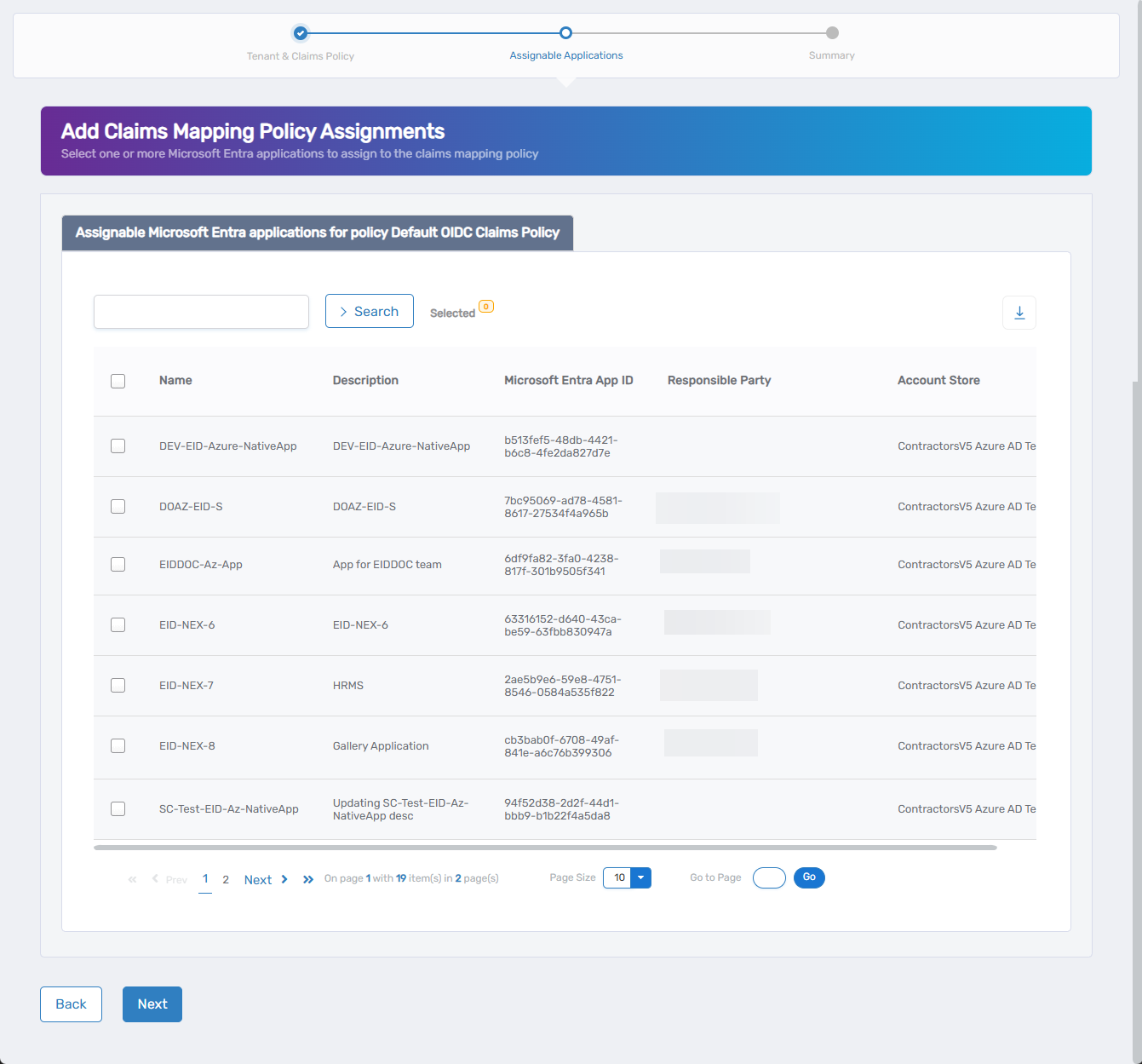Check the checkbox for DEV-EID-Azure-NativeApp
Viewport: 1142px width, 1064px height.
click(118, 446)
